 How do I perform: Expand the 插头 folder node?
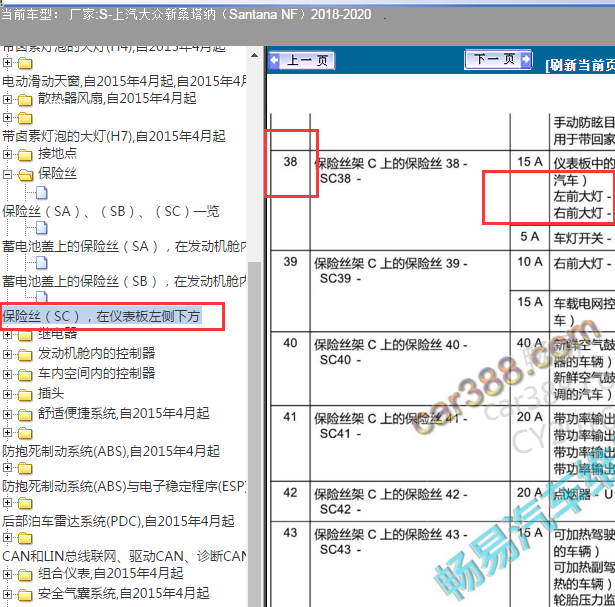pos(7,394)
